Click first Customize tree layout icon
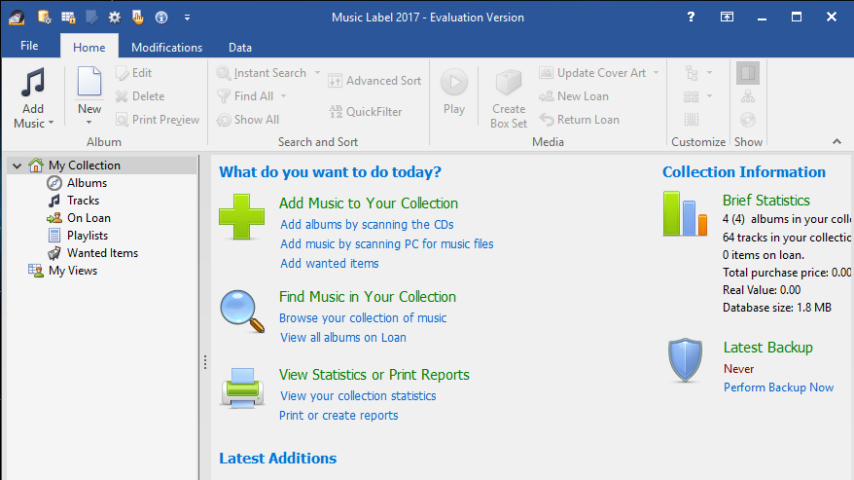This screenshot has height=480, width=854. coord(692,73)
